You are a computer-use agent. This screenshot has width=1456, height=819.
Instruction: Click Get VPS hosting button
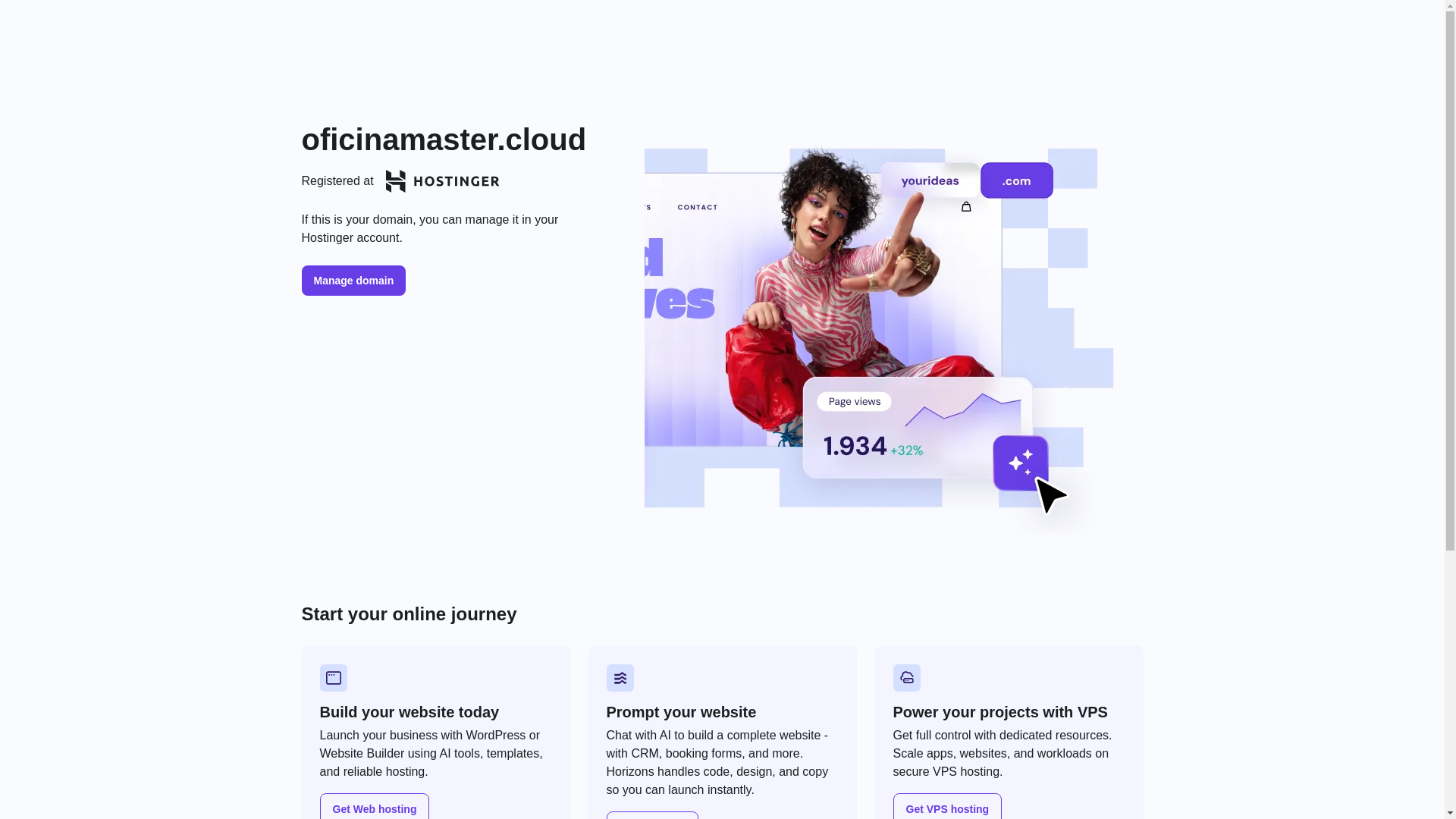pyautogui.click(x=946, y=808)
